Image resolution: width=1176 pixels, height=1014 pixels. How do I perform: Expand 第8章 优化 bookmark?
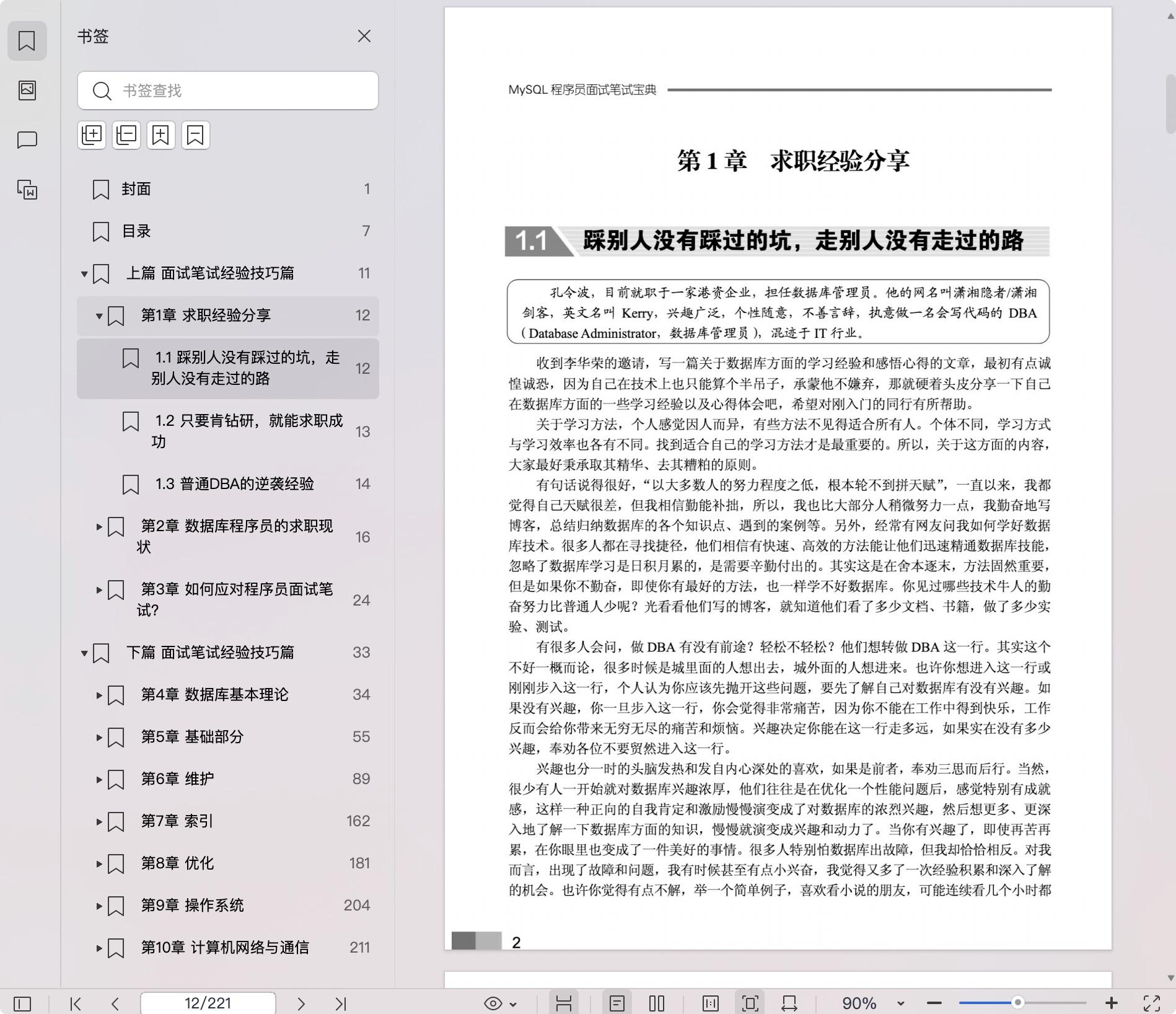[x=99, y=863]
